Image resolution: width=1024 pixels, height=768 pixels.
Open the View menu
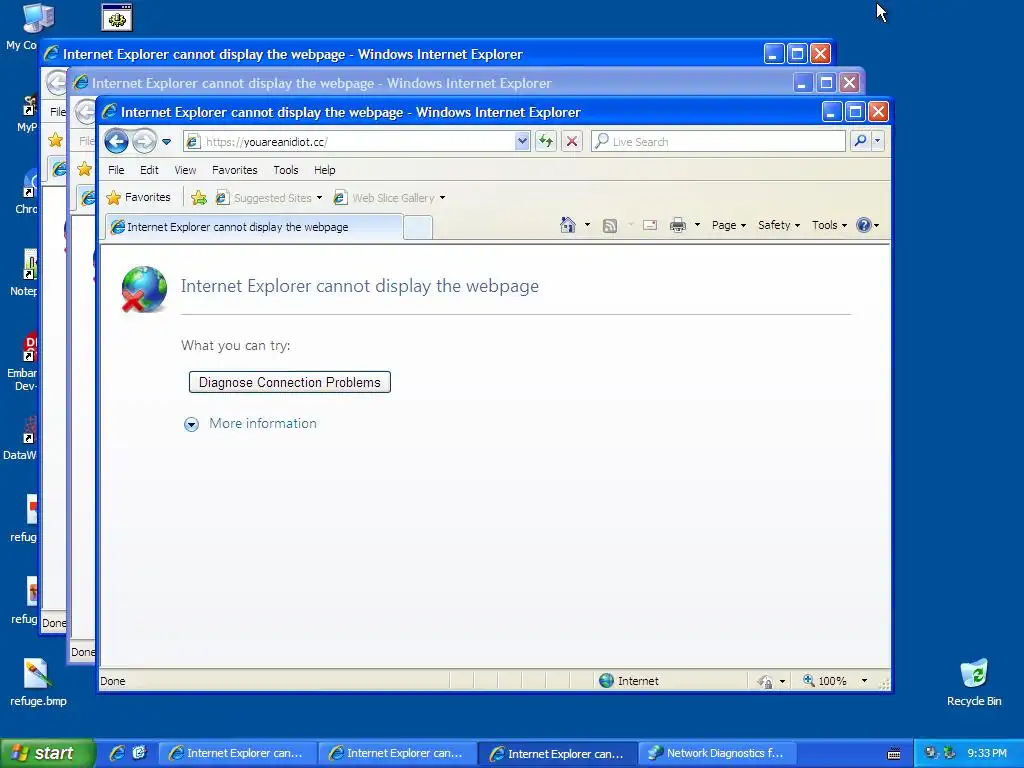pos(185,170)
